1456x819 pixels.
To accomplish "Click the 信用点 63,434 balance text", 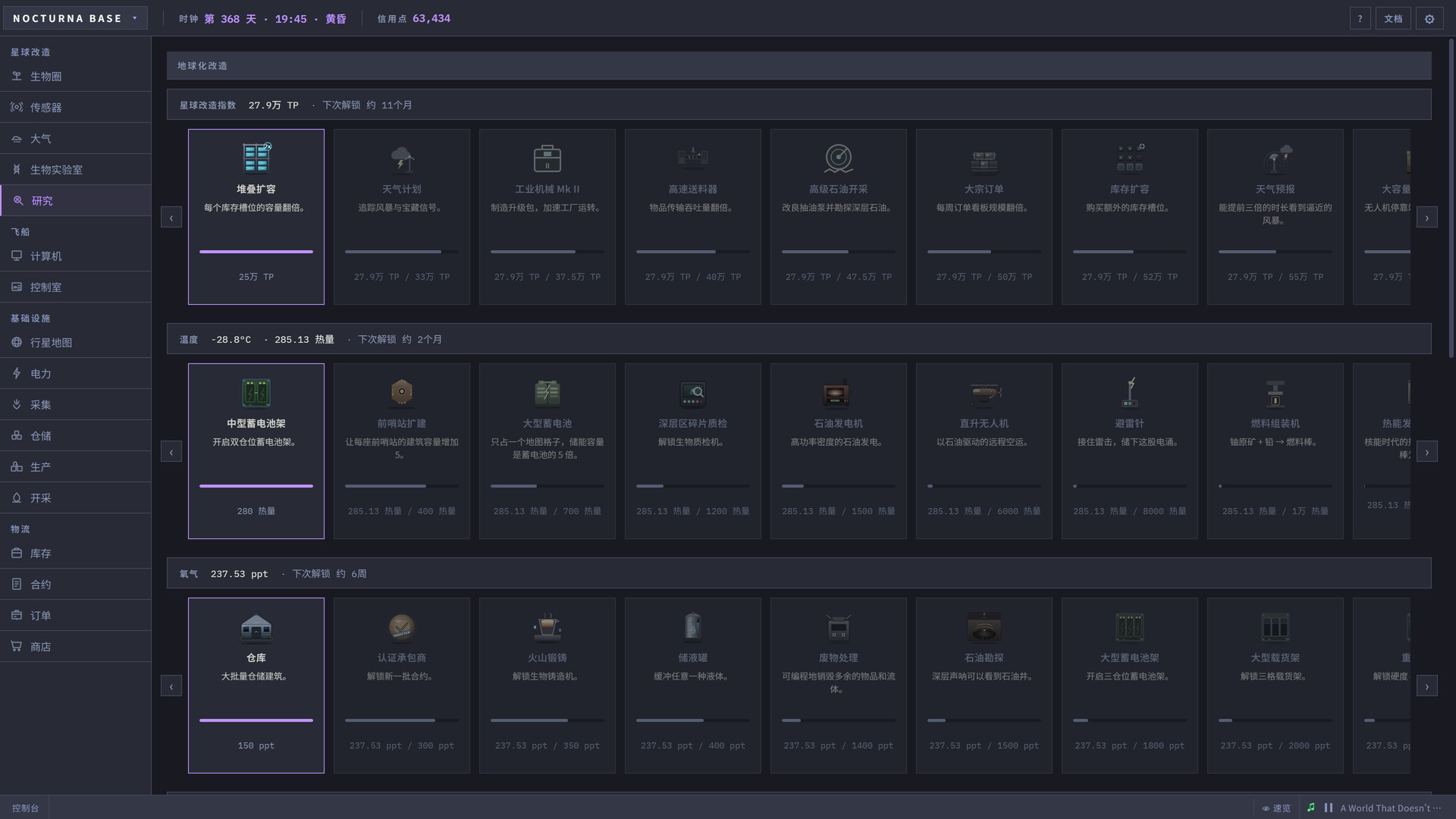I will [x=414, y=19].
